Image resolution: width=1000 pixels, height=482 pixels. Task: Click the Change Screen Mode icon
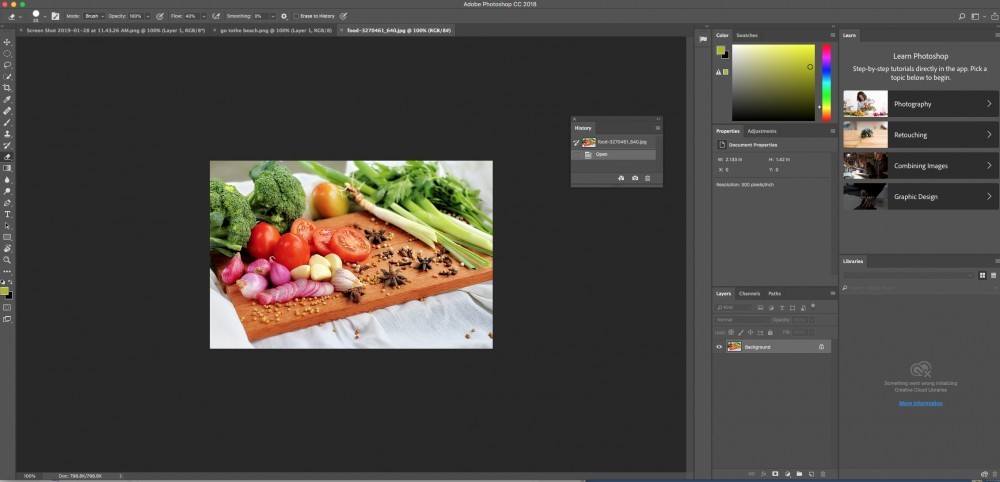8,319
